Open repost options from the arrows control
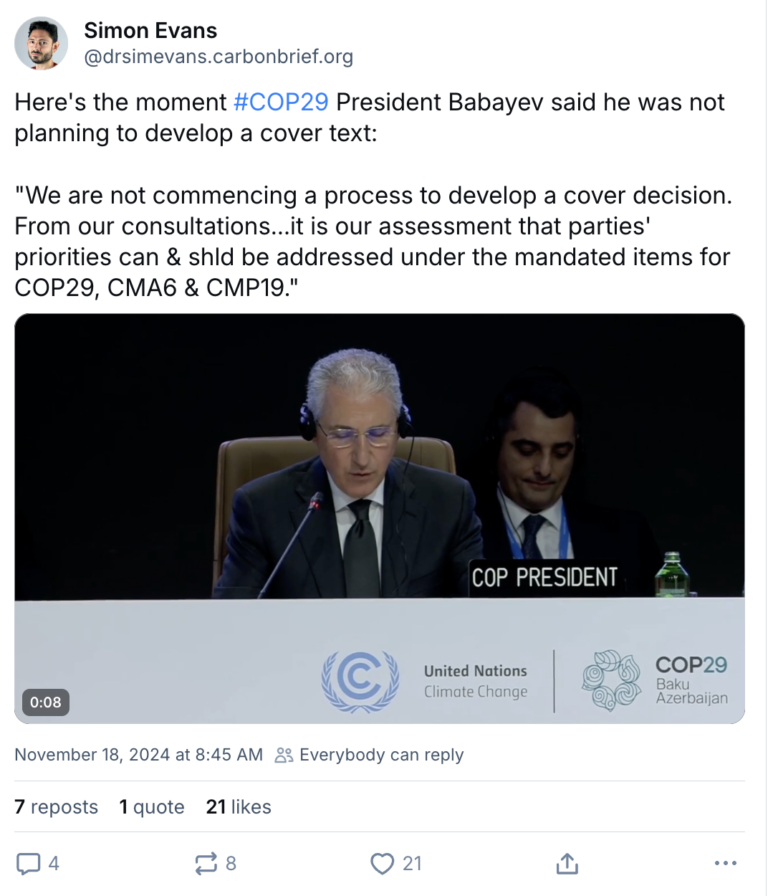Image resolution: width=768 pixels, height=896 pixels. (x=206, y=862)
